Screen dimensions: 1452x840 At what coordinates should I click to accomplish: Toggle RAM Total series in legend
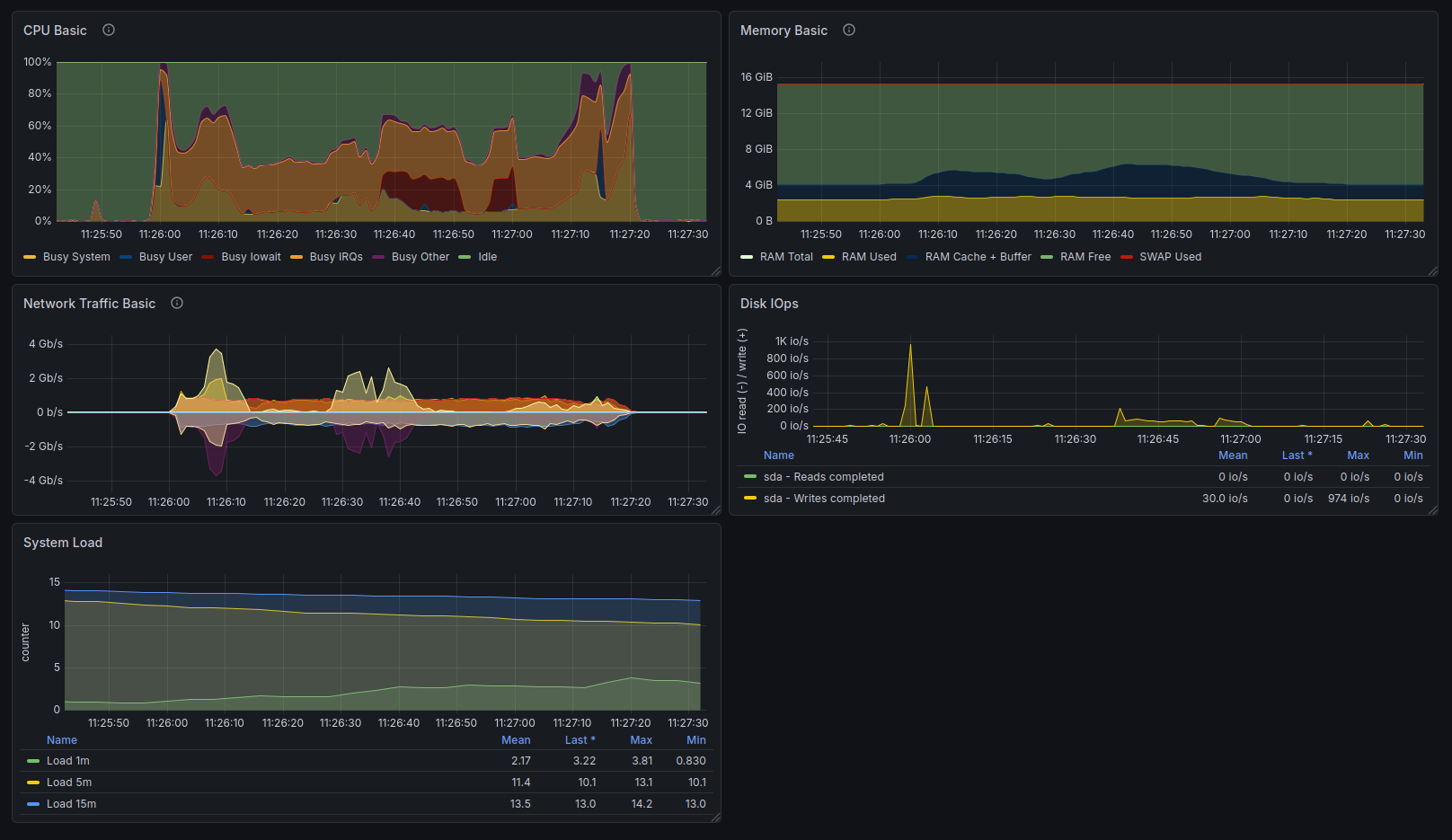[x=786, y=257]
